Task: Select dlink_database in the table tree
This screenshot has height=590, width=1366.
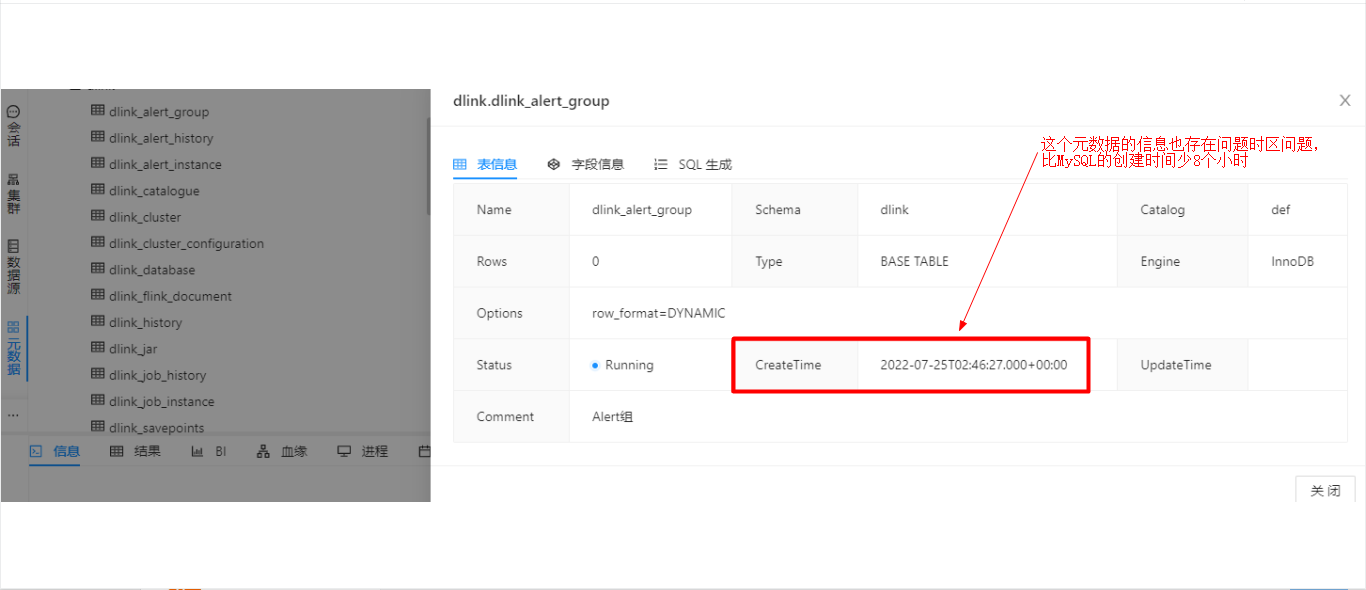Action: tap(152, 270)
